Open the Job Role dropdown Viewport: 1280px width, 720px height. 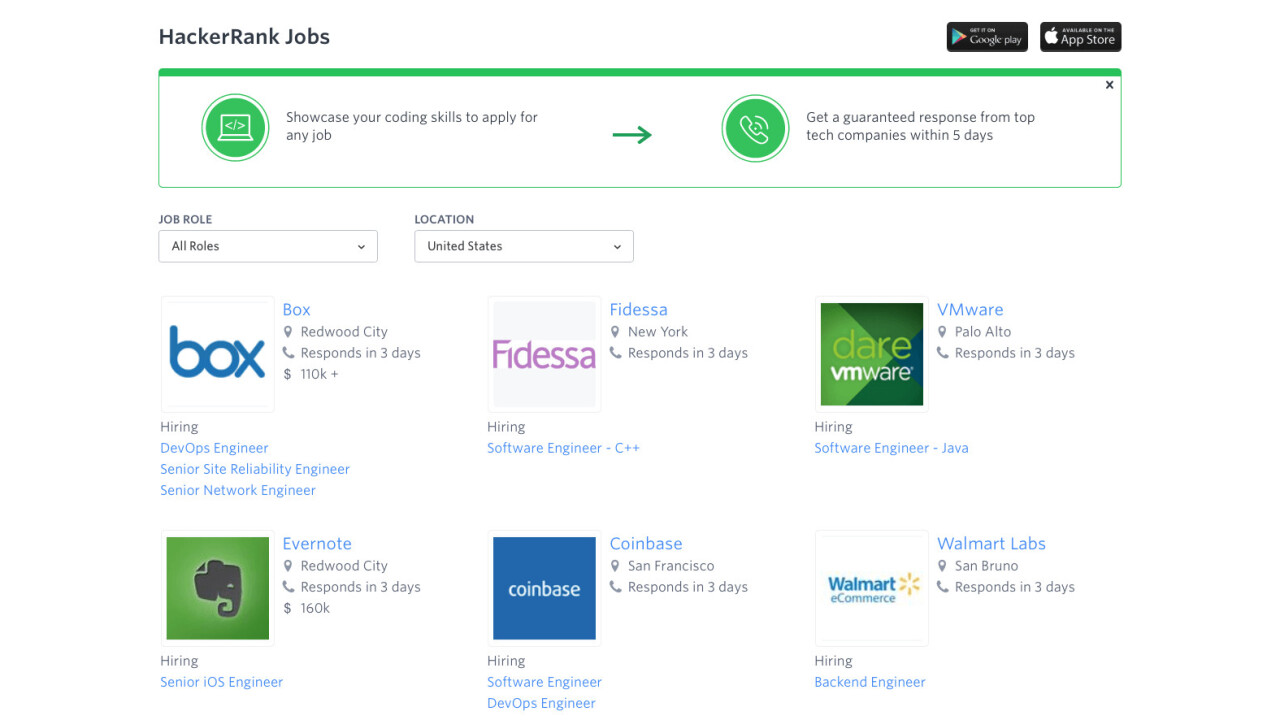tap(268, 246)
